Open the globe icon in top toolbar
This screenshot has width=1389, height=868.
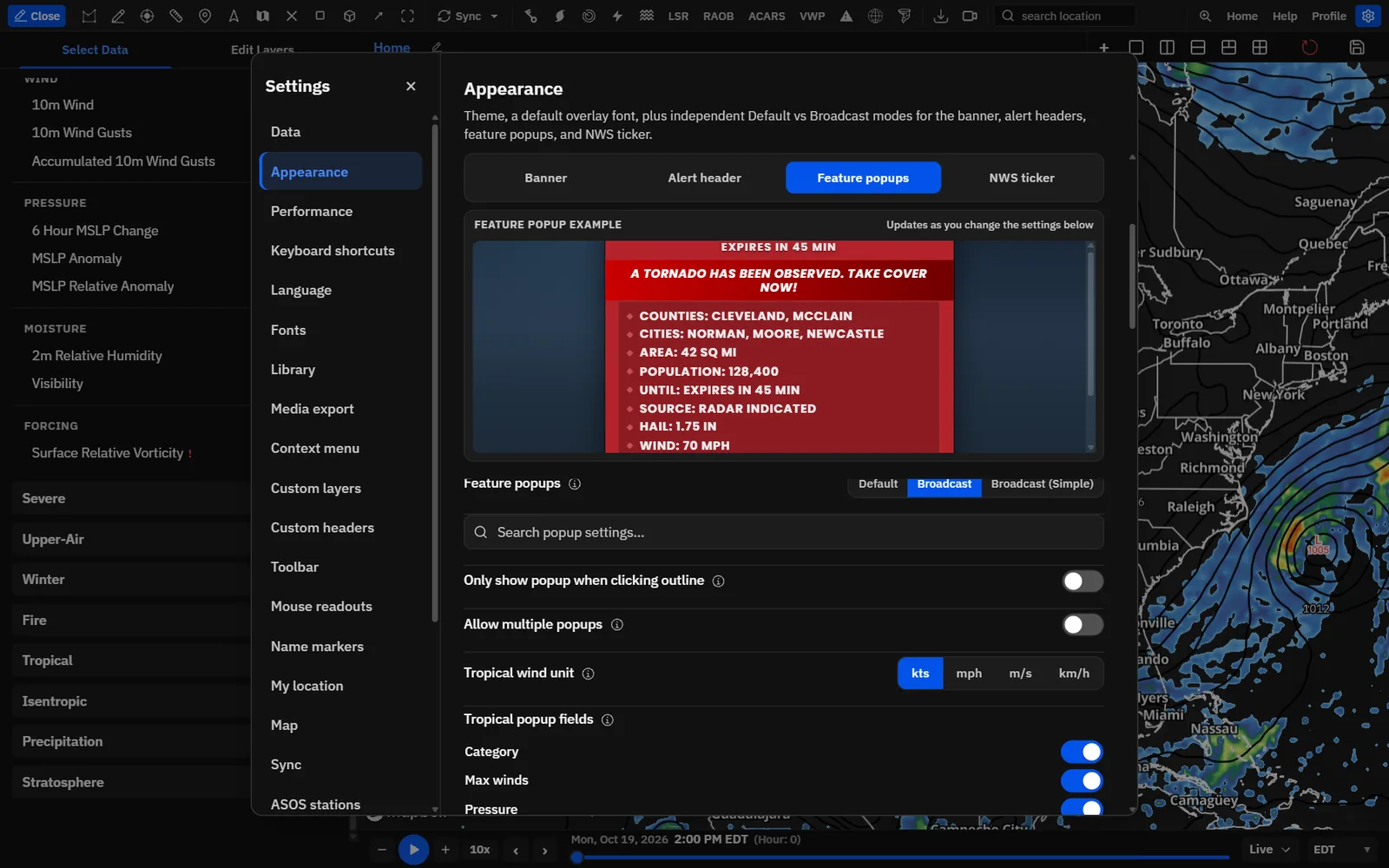(875, 16)
